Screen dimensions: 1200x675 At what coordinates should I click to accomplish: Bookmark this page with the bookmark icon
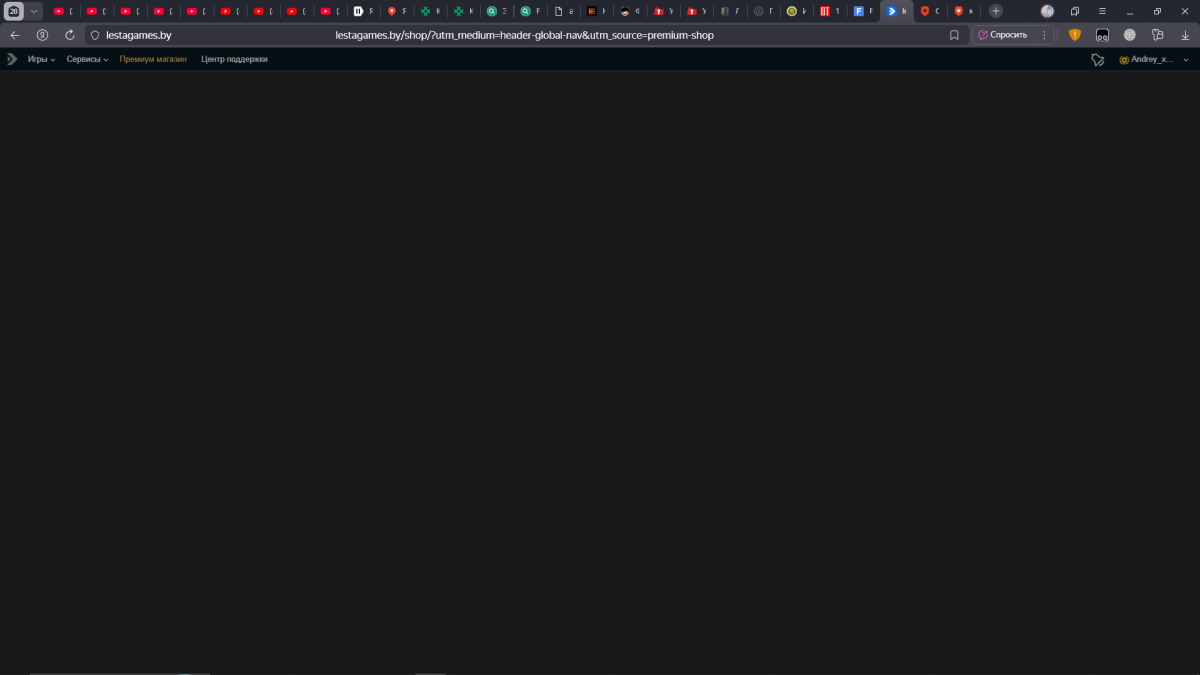tap(954, 35)
